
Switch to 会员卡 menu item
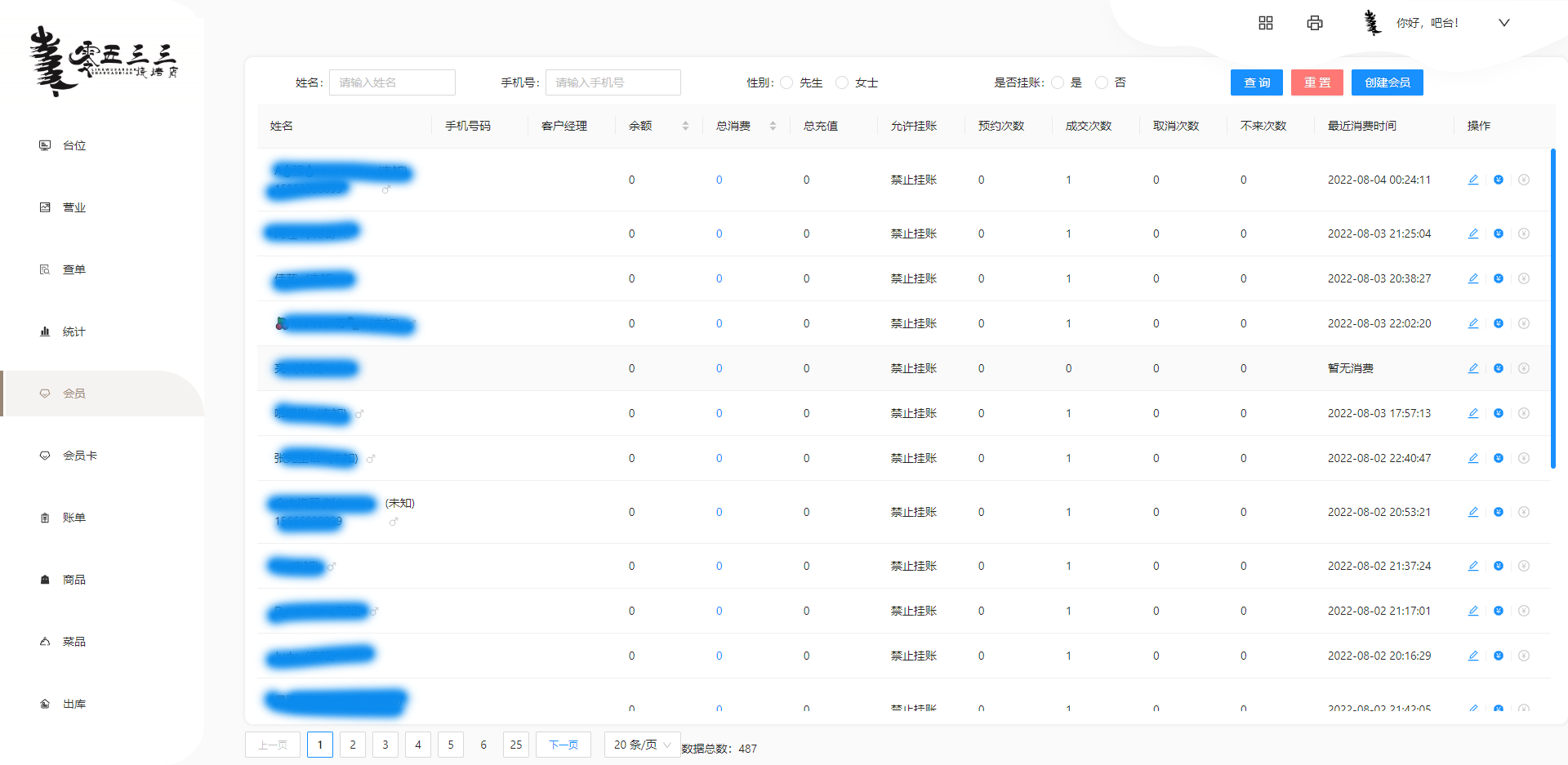(x=79, y=456)
